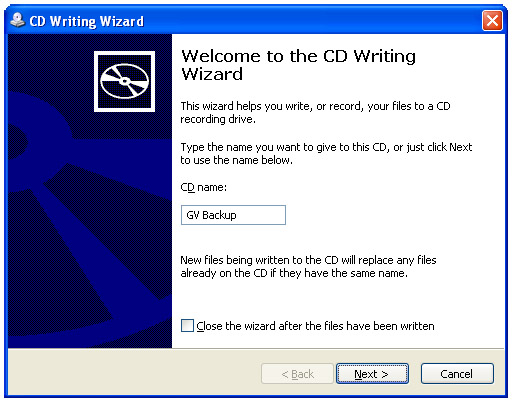Screen dimensions: 513x403
Task: Click the "Welcome to the CD Writing Wizard" heading
Action: (x=298, y=65)
